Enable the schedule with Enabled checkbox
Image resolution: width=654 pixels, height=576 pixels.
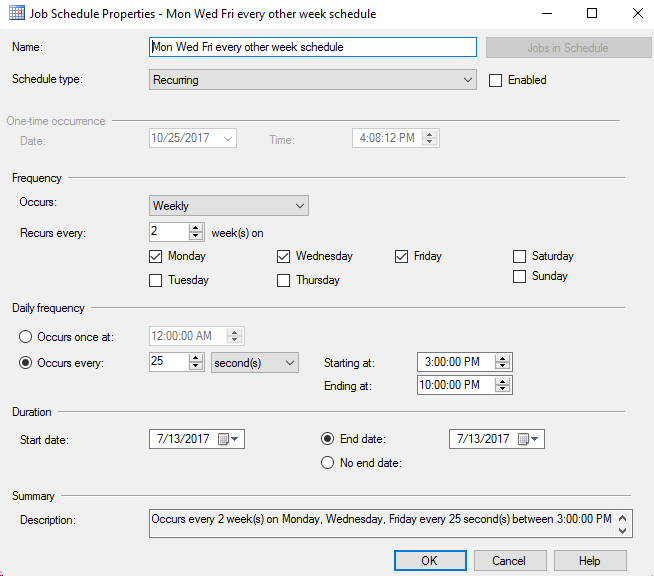click(495, 80)
